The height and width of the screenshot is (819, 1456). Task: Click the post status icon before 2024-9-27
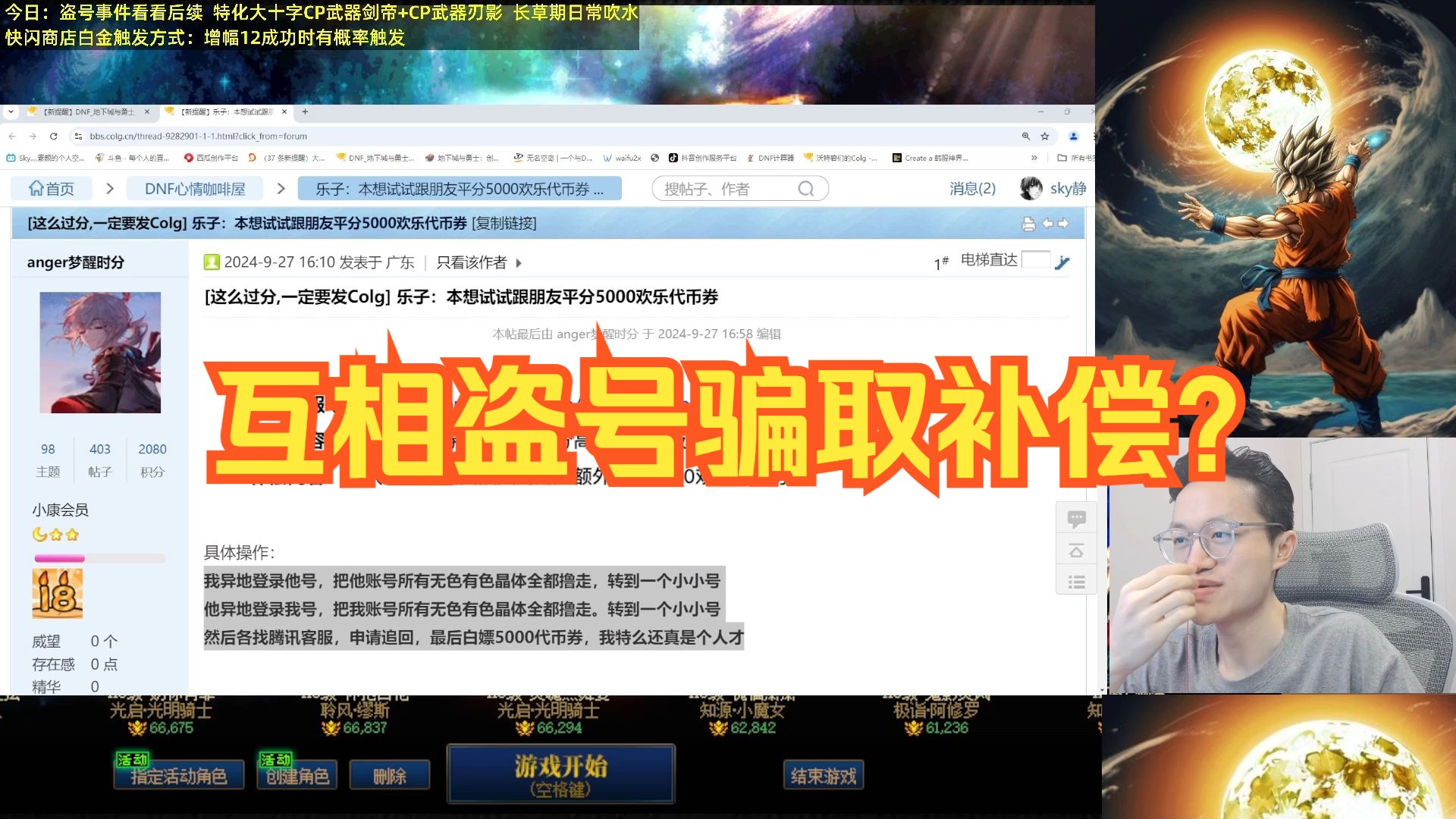pos(212,262)
